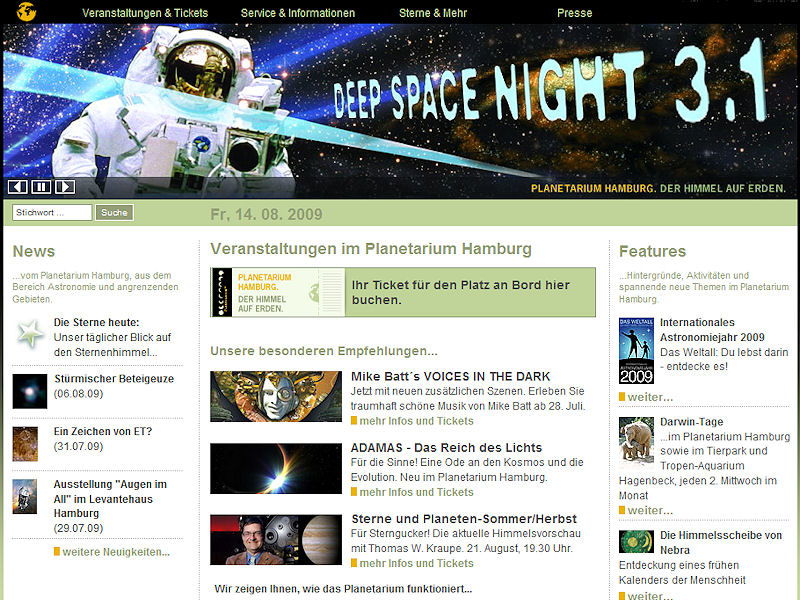Pause the banner slideshow
The width and height of the screenshot is (800, 600).
tap(41, 187)
